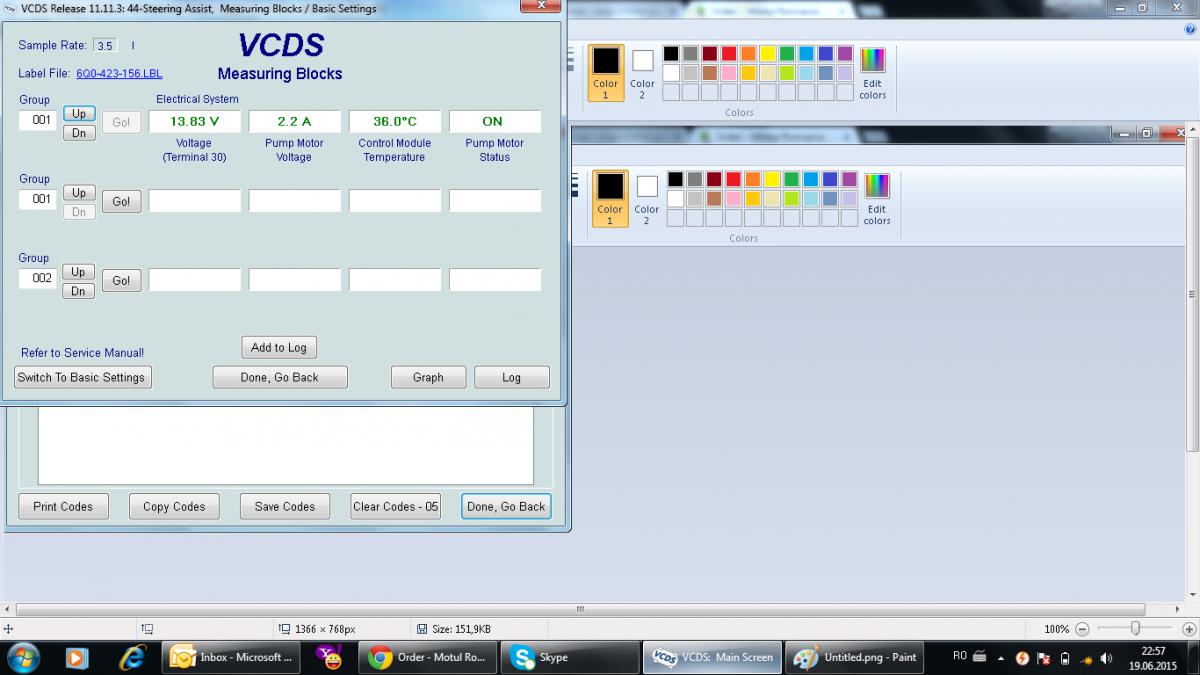Click Copy Codes button

pos(174,506)
